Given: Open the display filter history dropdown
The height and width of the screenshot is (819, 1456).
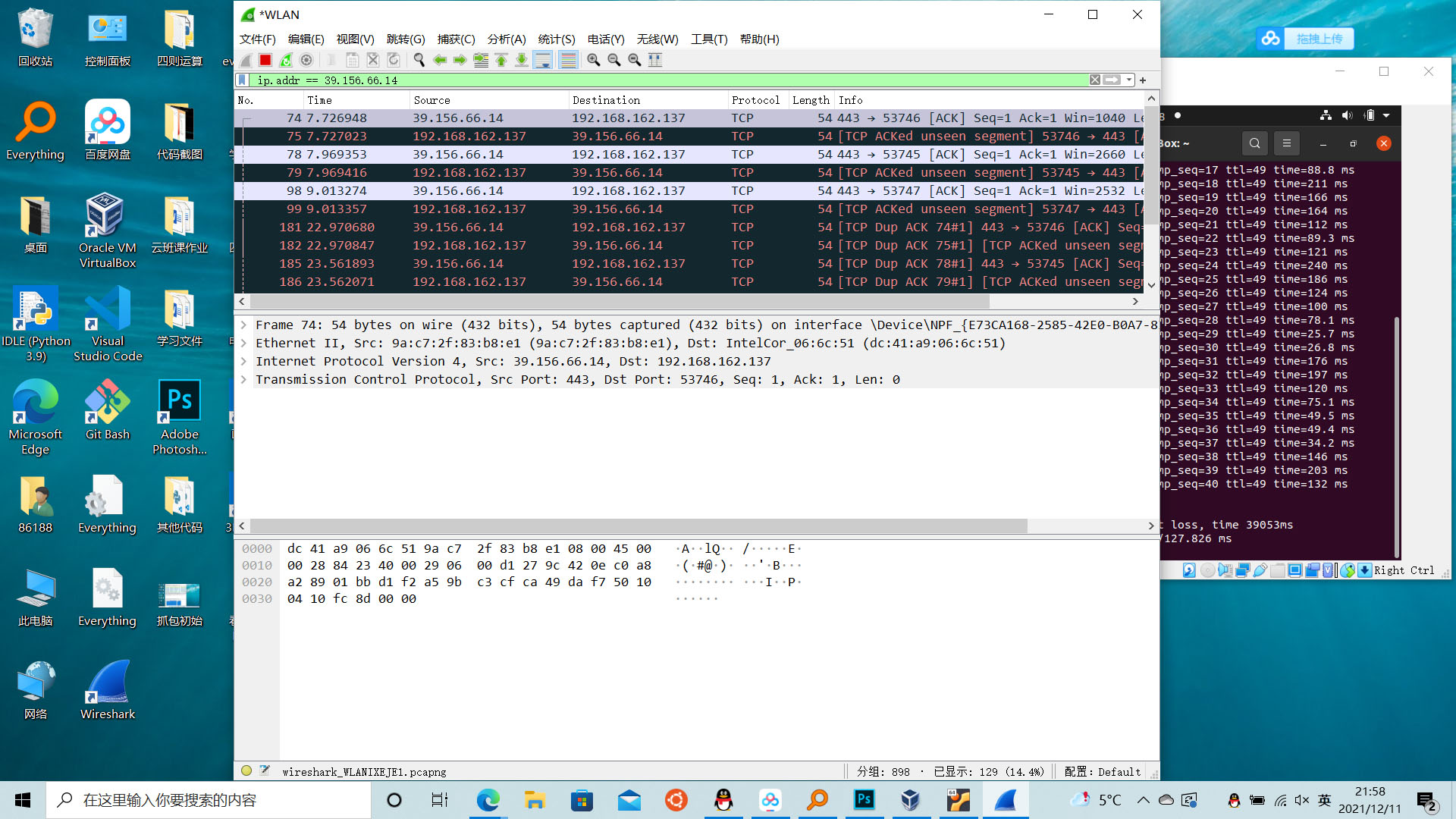Looking at the screenshot, I should pos(1129,80).
